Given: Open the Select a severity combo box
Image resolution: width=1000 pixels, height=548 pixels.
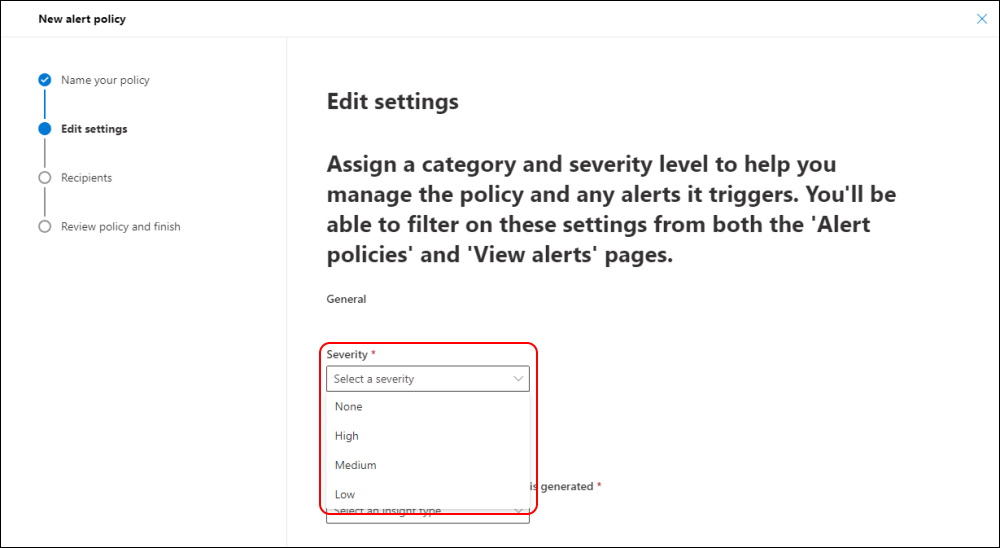Looking at the screenshot, I should pos(427,379).
